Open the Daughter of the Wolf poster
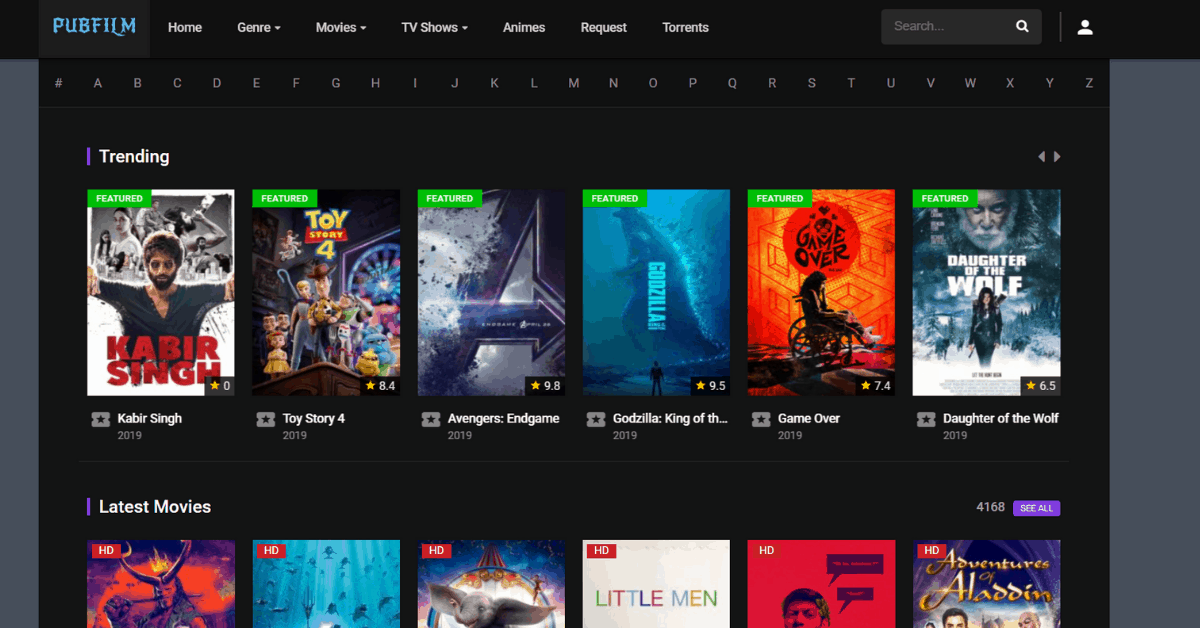 click(x=986, y=293)
